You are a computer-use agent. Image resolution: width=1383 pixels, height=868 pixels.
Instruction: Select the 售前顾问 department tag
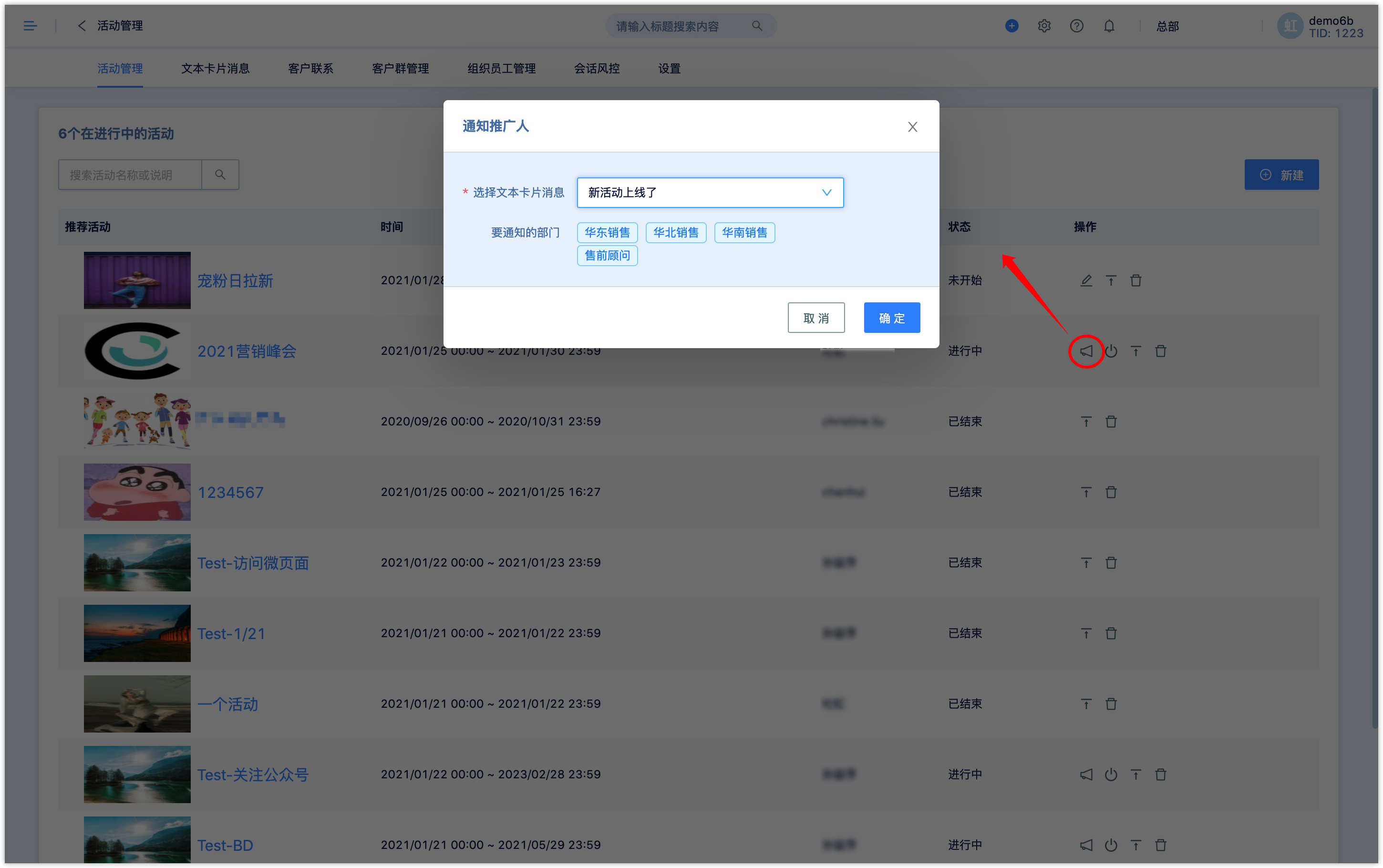pyautogui.click(x=607, y=256)
